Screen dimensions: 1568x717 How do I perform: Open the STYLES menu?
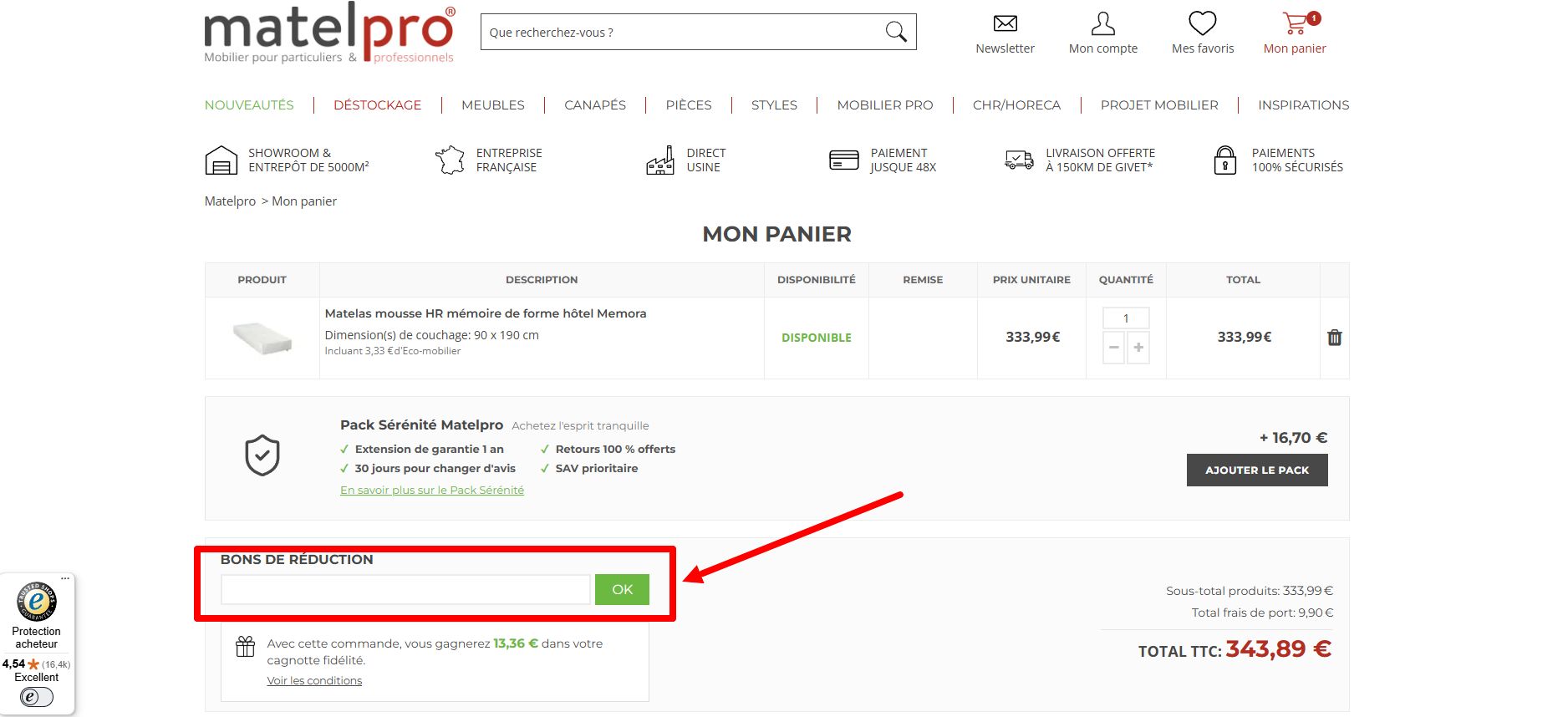(774, 104)
